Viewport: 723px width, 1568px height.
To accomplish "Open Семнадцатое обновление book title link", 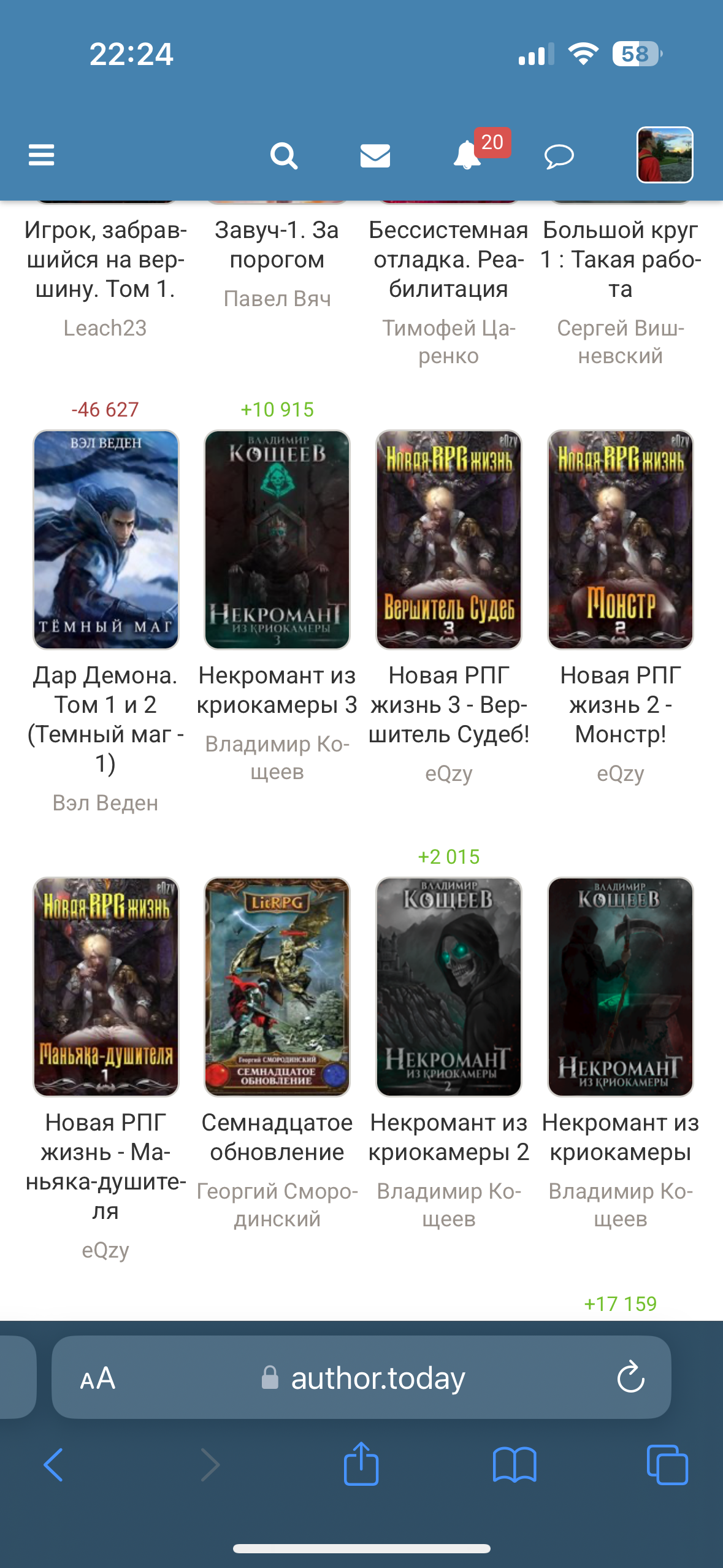I will coord(277,1137).
